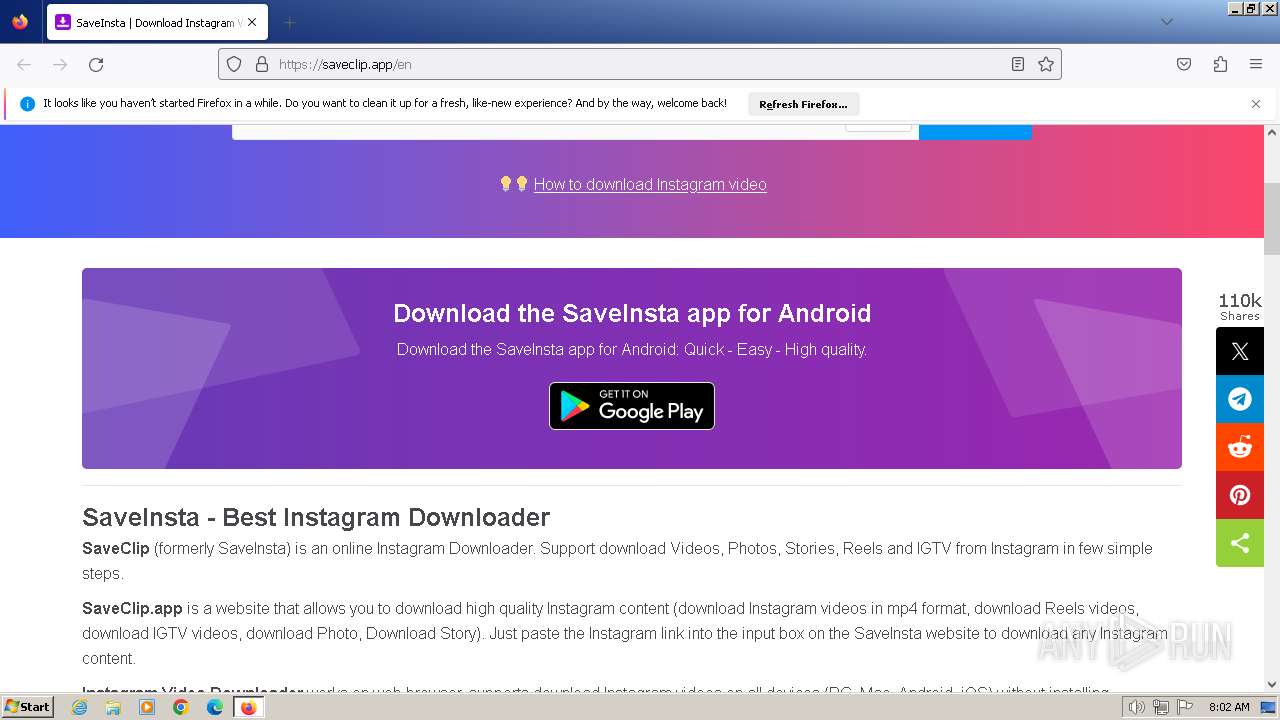The image size is (1280, 720).
Task: Close the SaveInsta tab
Action: [x=252, y=22]
